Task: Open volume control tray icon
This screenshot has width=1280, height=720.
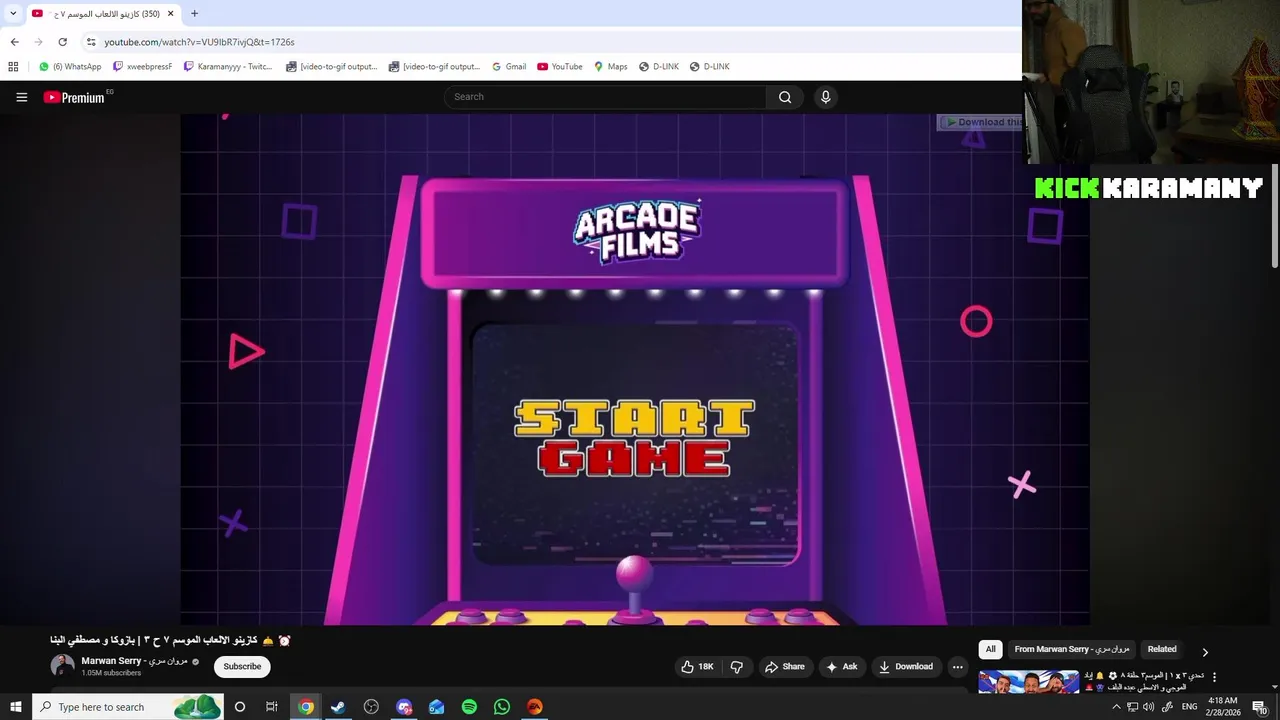Action: tap(1149, 707)
